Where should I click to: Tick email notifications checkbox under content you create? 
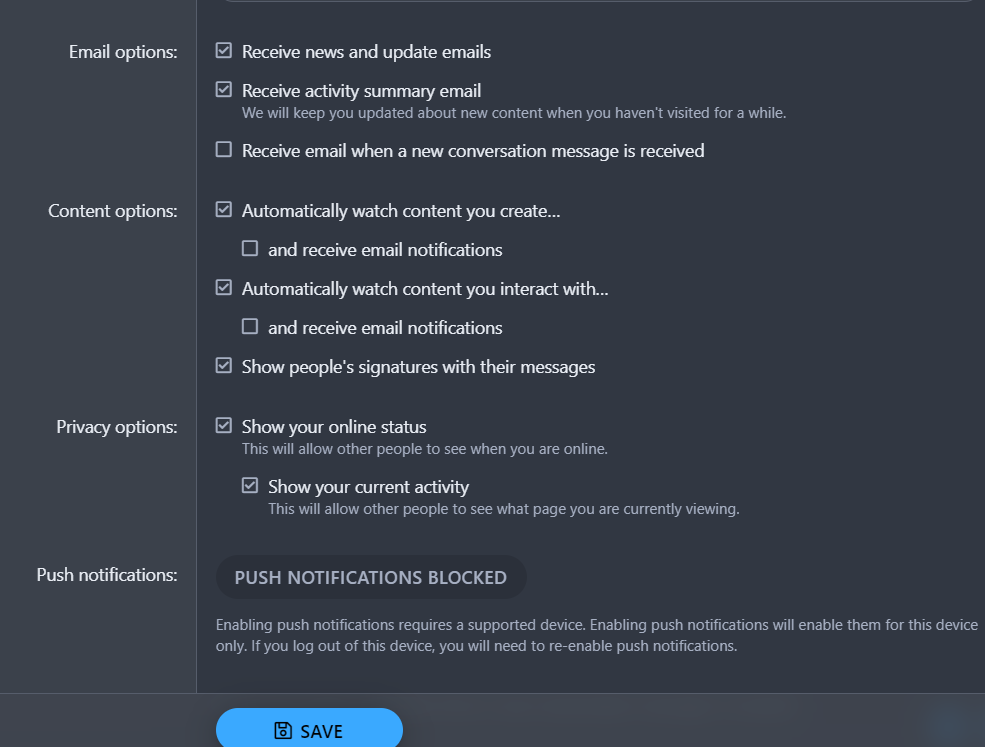[250, 248]
